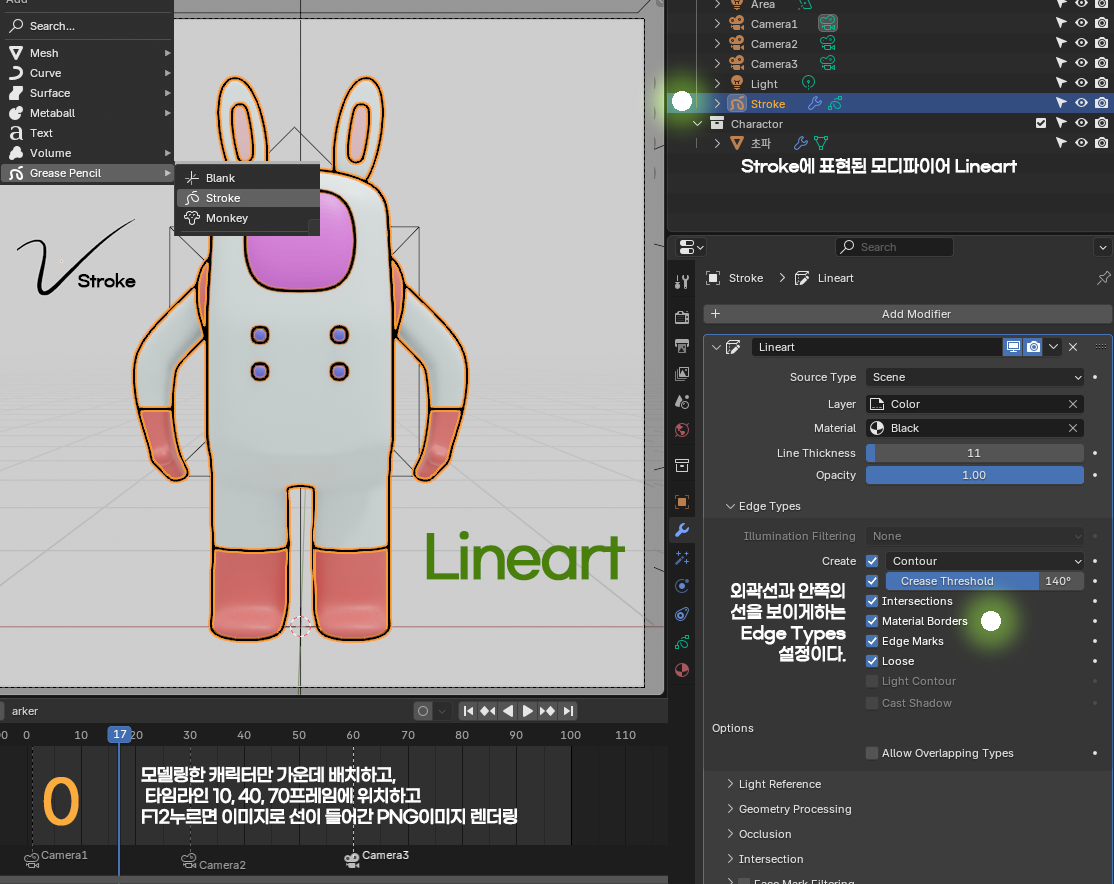Open the Material properties tab
This screenshot has width=1114, height=884.
coord(682,669)
